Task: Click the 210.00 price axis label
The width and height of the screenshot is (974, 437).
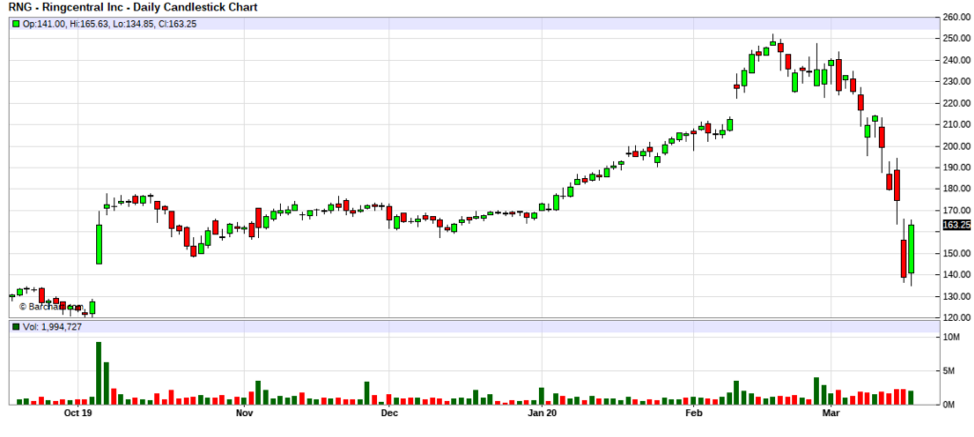Action: tap(957, 124)
